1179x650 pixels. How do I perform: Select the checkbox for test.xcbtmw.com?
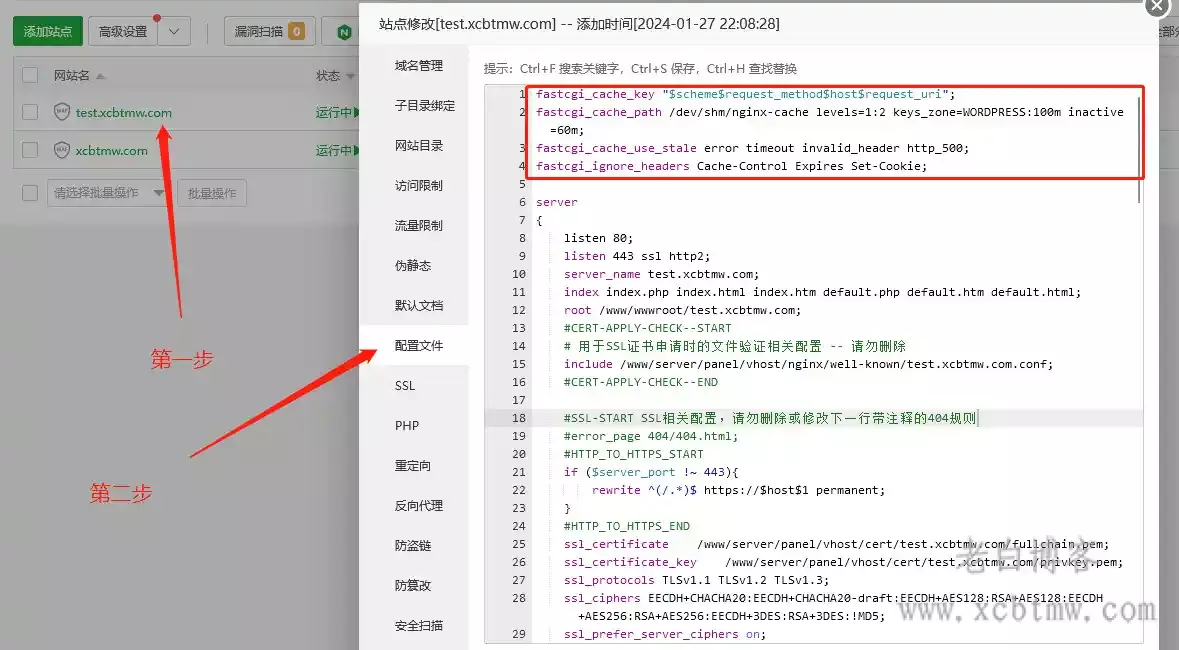[x=29, y=112]
